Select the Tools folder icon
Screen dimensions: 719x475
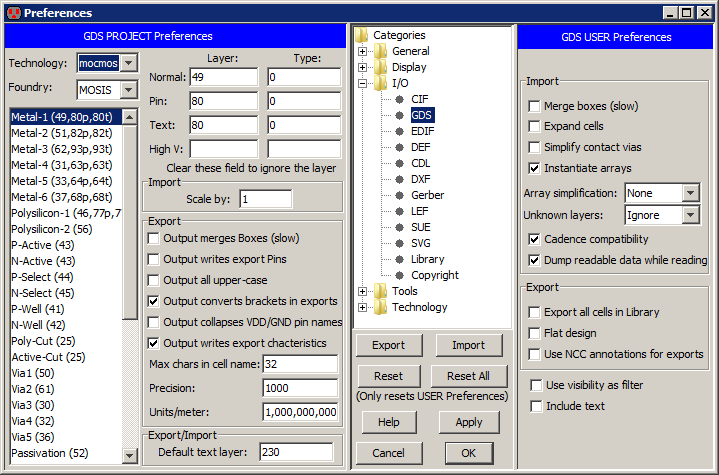point(381,291)
